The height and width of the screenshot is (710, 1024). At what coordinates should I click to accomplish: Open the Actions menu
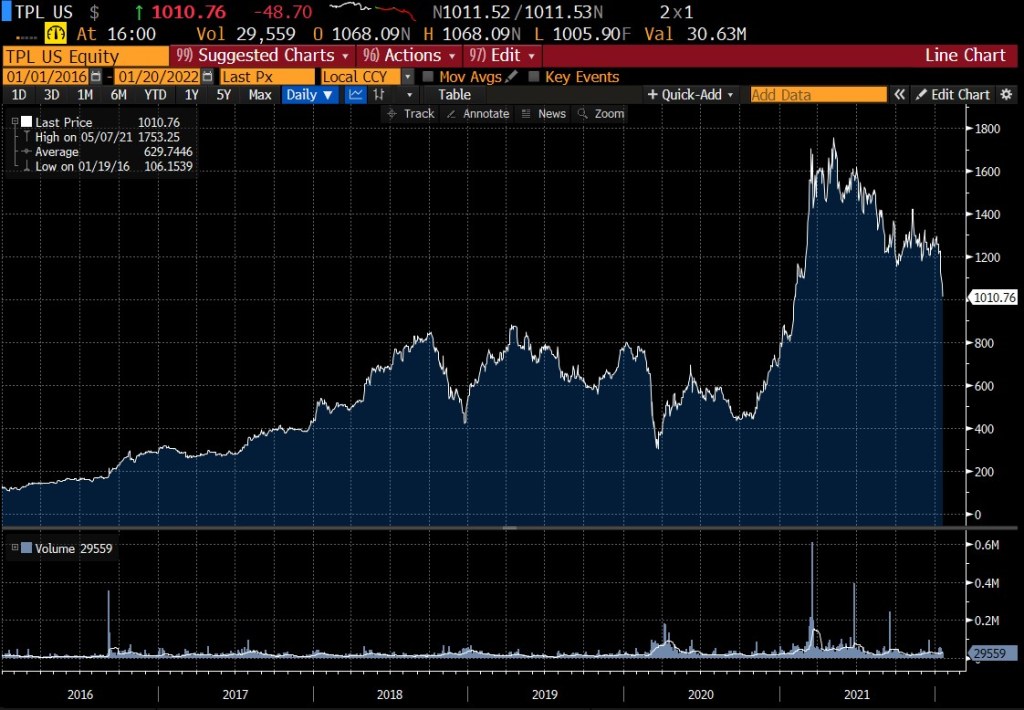[410, 56]
